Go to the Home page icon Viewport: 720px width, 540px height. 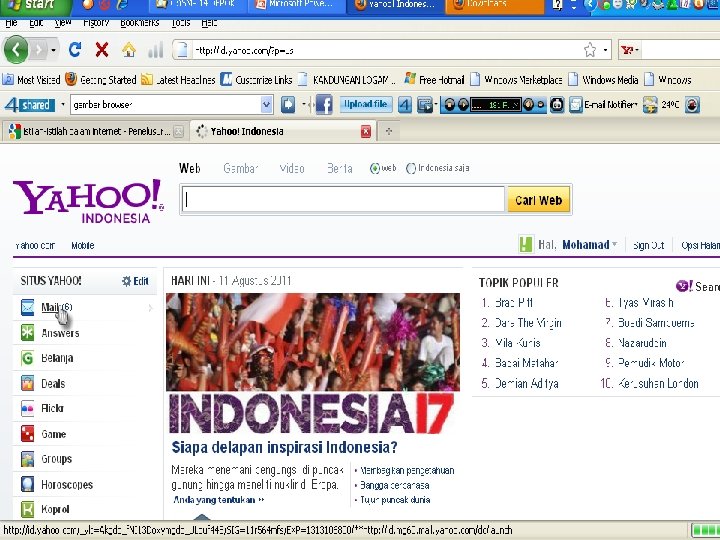(129, 50)
